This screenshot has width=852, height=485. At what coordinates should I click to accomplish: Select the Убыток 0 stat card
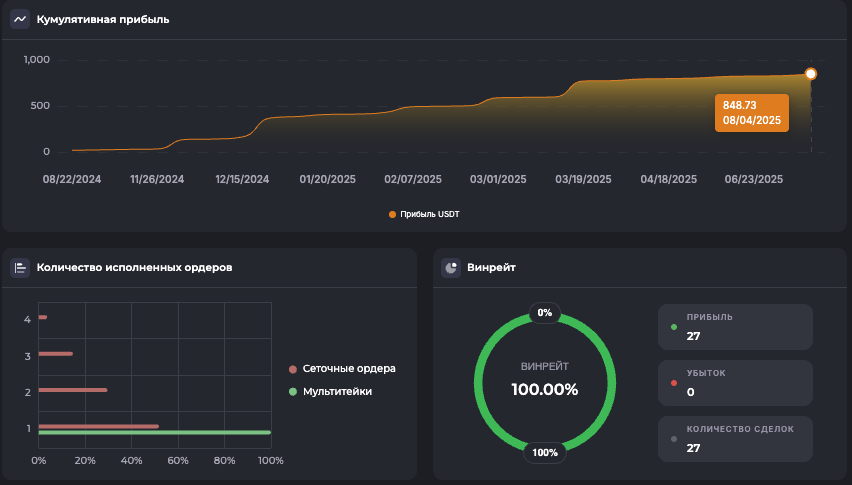735,383
